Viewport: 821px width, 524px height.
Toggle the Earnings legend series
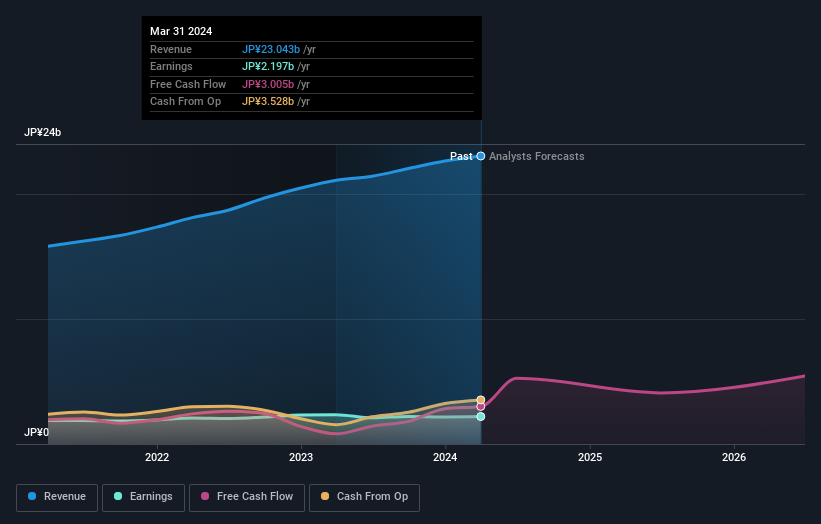coord(143,497)
